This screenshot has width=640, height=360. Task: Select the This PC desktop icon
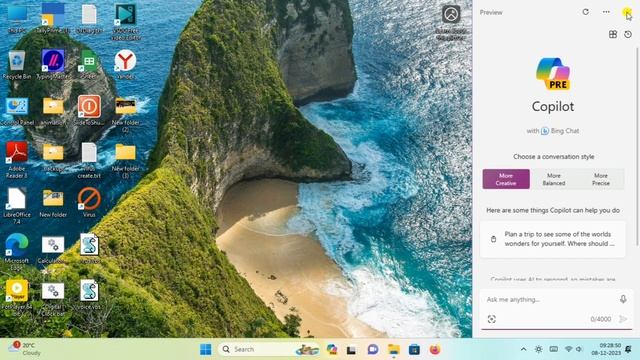(x=17, y=19)
